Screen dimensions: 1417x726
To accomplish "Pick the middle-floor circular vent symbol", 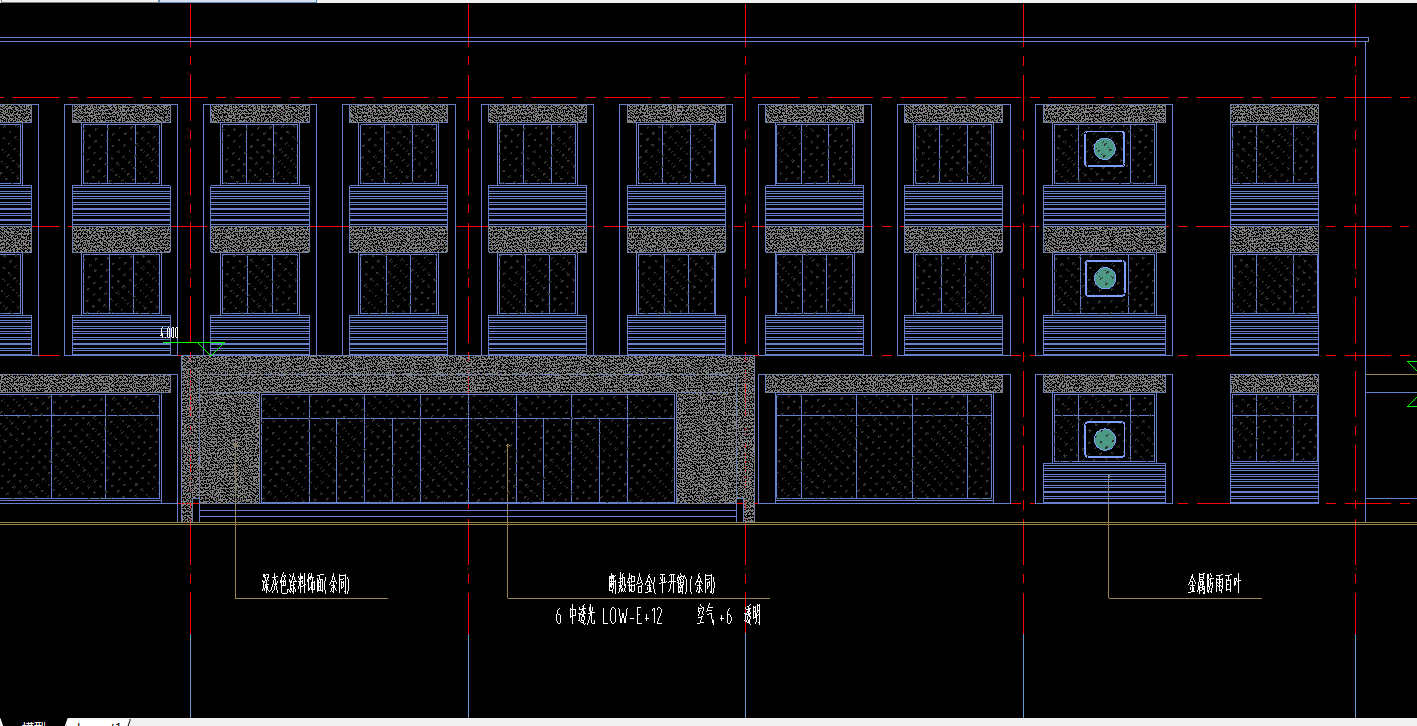I will point(1104,278).
